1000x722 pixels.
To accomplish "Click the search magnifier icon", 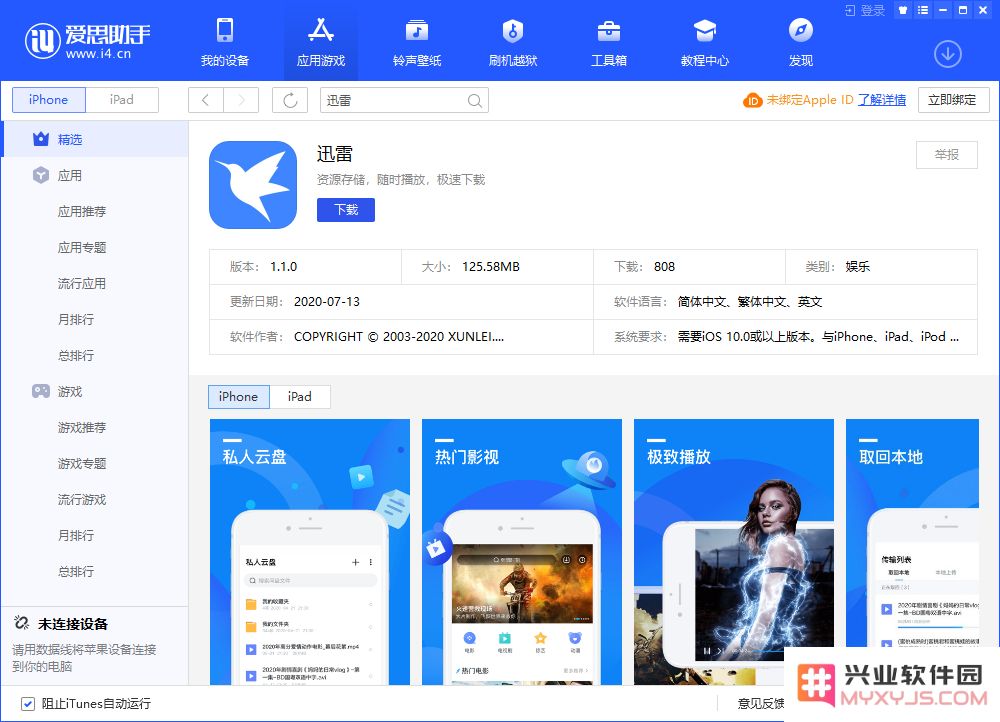I will pos(474,101).
